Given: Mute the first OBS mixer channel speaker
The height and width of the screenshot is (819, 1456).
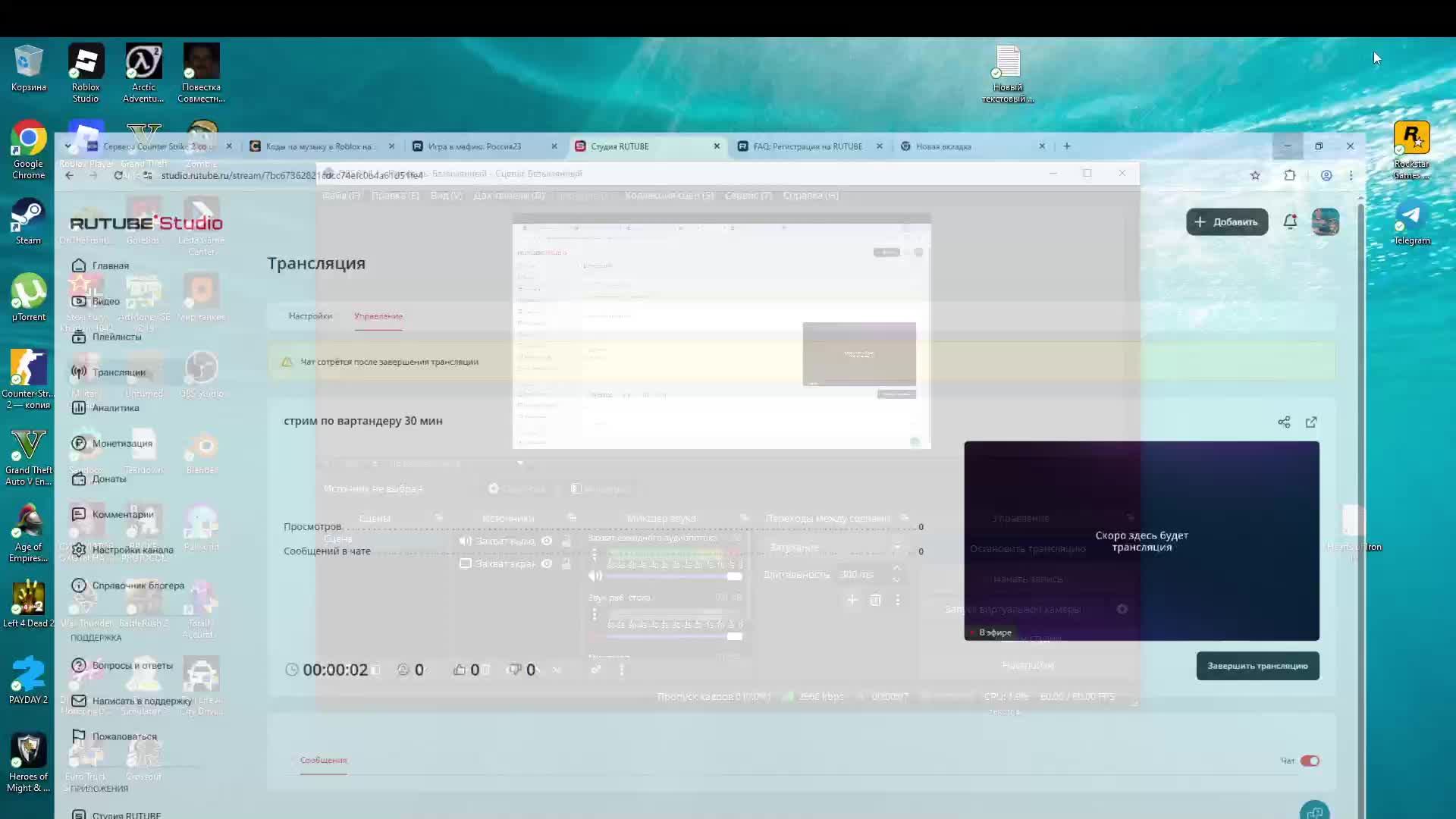Looking at the screenshot, I should [595, 576].
